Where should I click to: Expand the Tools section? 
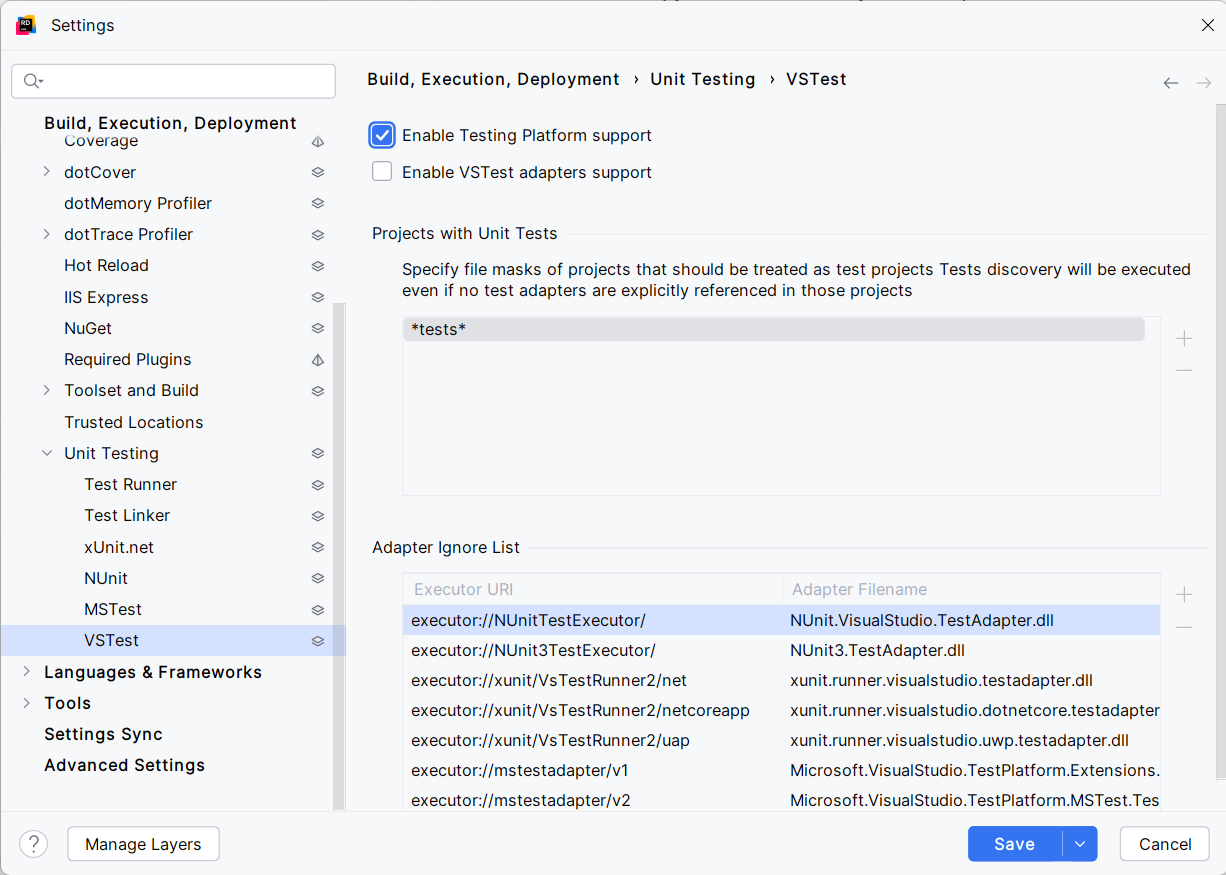pyautogui.click(x=27, y=703)
